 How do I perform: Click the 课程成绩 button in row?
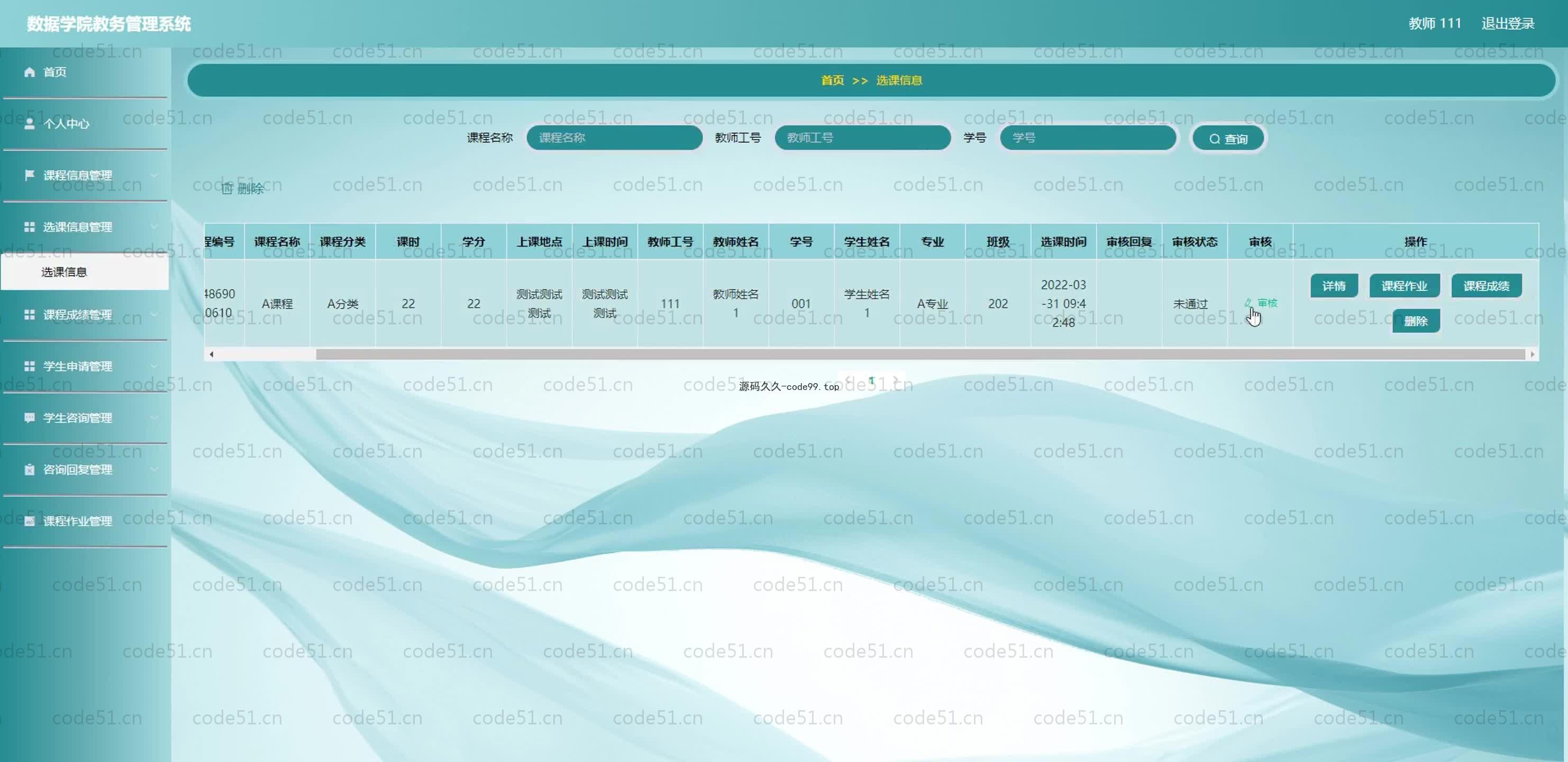point(1486,286)
